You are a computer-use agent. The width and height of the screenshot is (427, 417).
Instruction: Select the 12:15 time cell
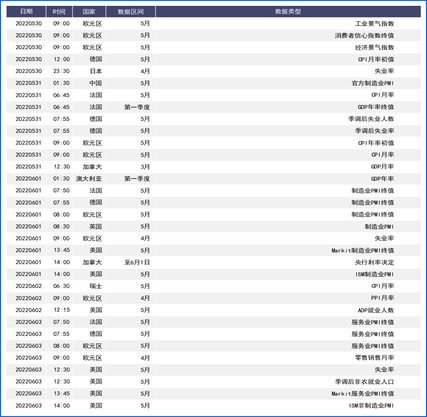tap(61, 310)
